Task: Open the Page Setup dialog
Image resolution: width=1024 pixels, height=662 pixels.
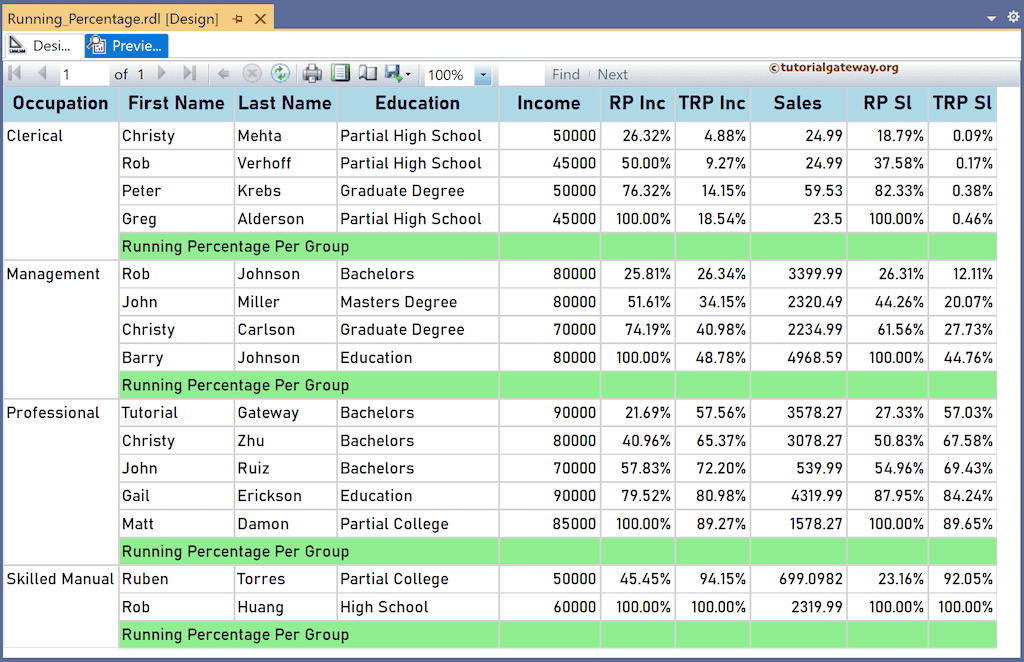Action: point(366,73)
